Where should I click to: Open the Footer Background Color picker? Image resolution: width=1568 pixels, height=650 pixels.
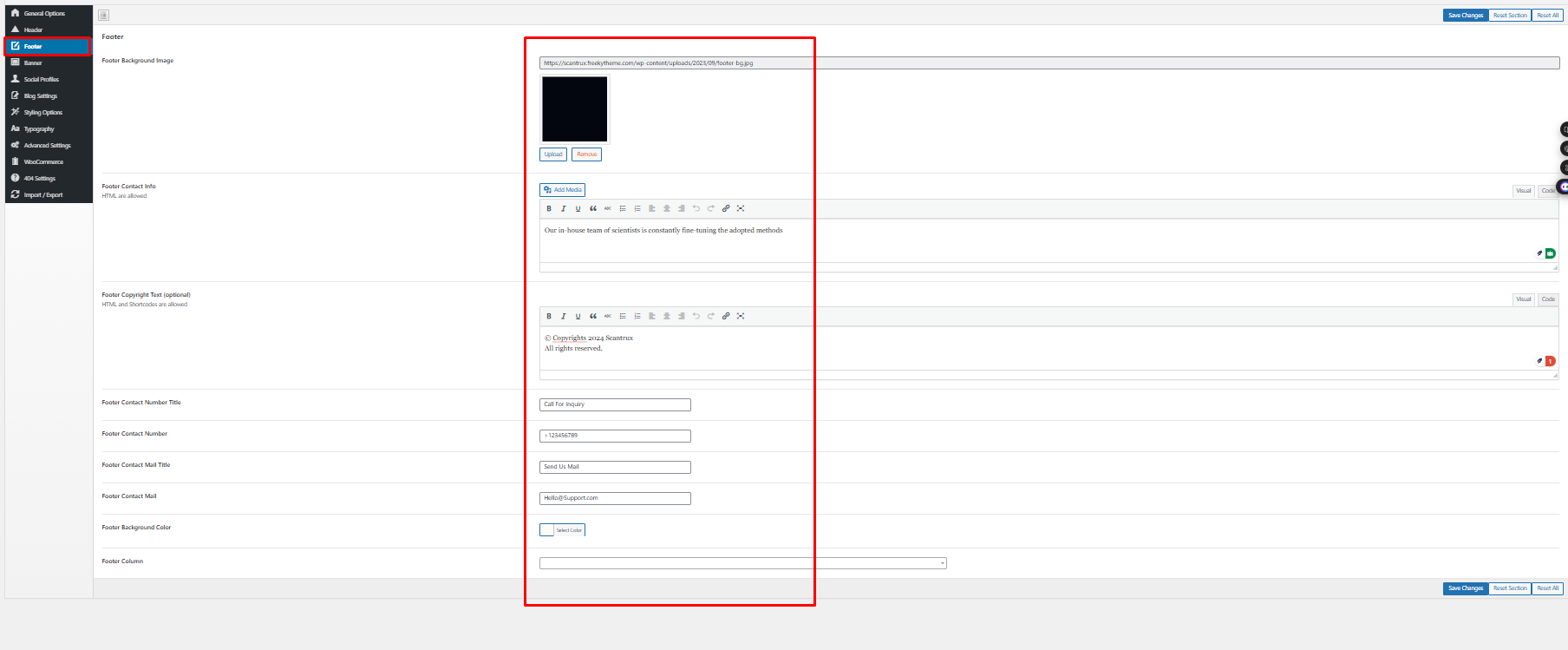click(562, 530)
